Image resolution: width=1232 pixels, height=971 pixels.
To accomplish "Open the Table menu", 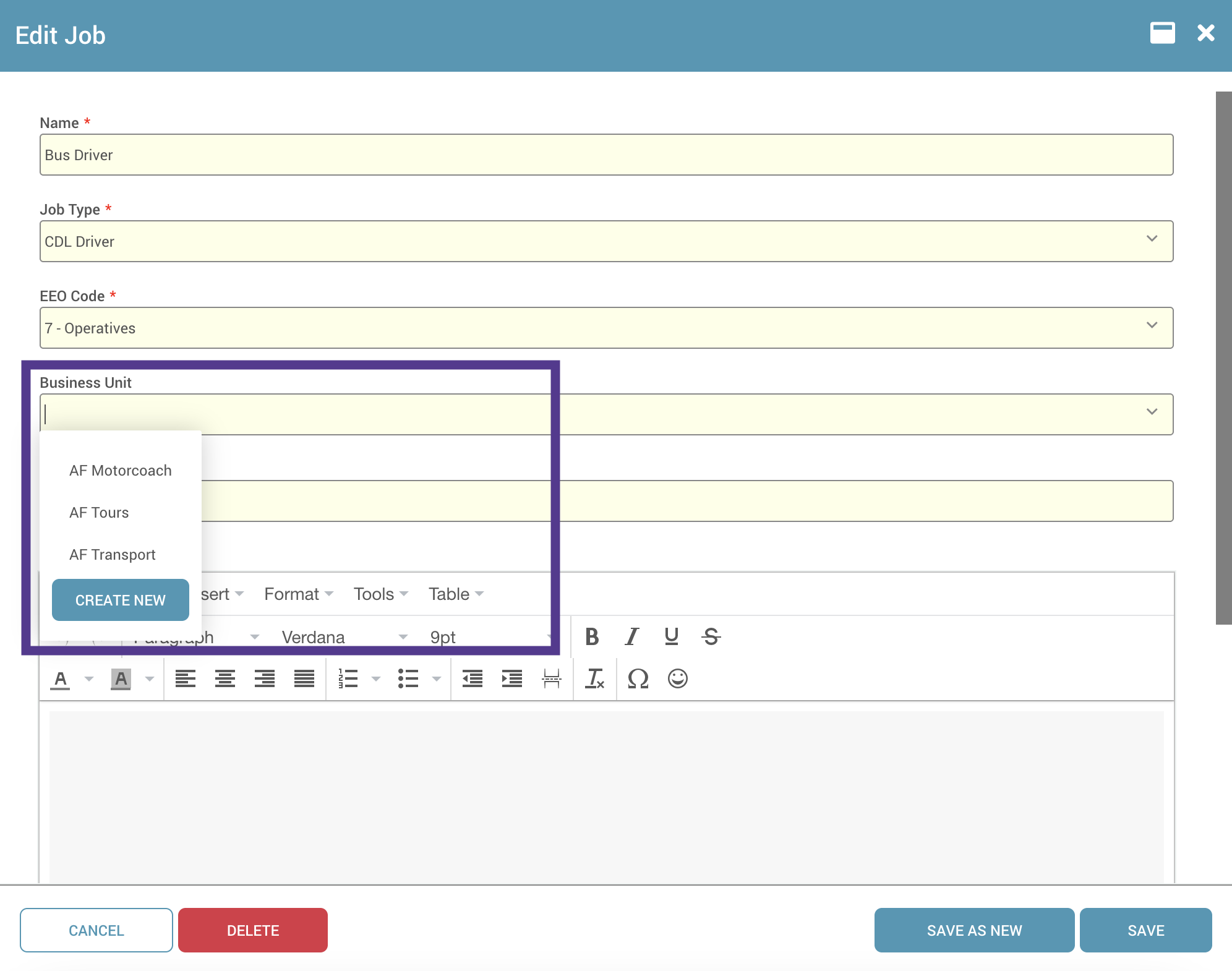I will pos(456,594).
